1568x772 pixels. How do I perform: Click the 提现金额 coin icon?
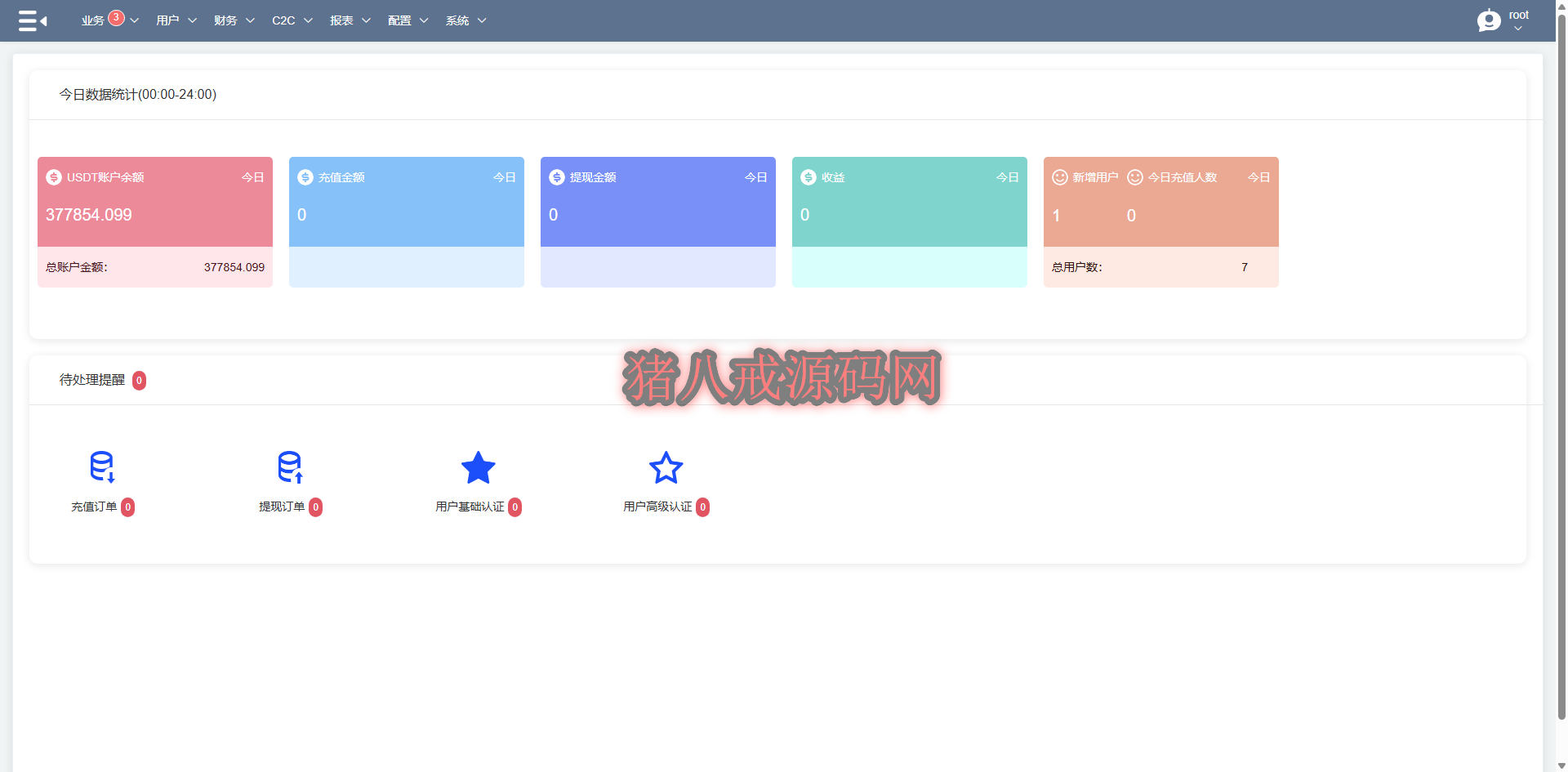(557, 177)
